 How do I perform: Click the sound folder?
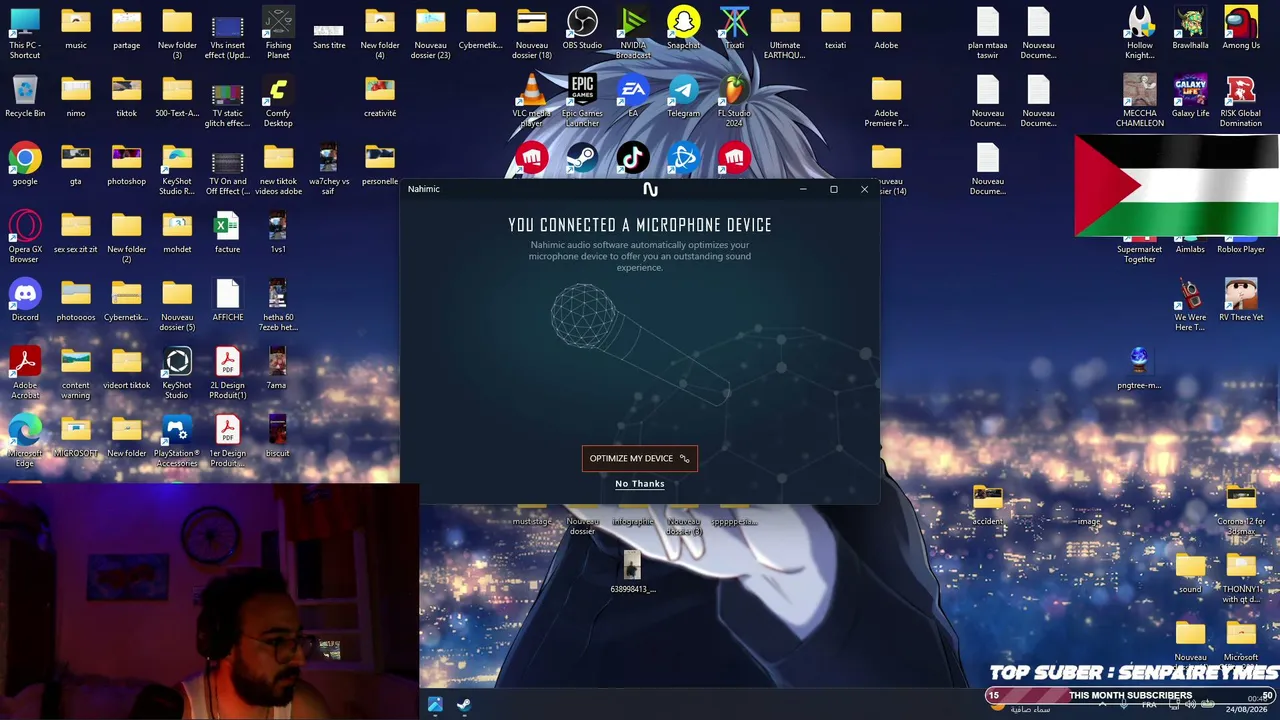click(1190, 572)
